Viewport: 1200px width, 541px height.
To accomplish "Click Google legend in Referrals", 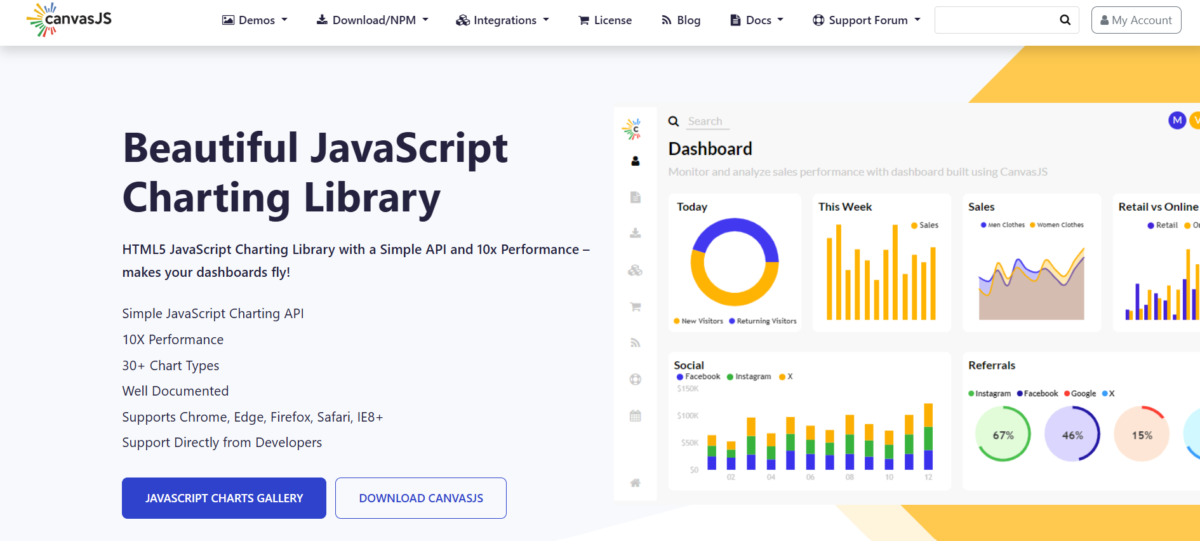I will 1081,394.
